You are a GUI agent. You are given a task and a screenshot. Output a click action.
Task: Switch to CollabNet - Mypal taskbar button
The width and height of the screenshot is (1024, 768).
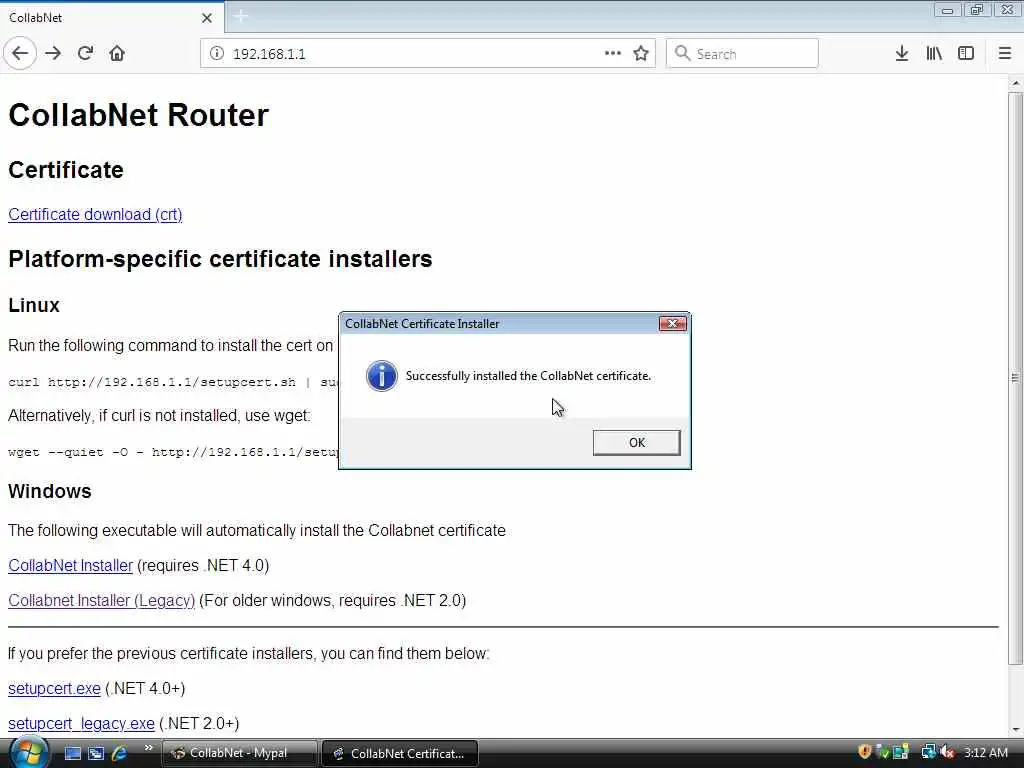pyautogui.click(x=239, y=753)
